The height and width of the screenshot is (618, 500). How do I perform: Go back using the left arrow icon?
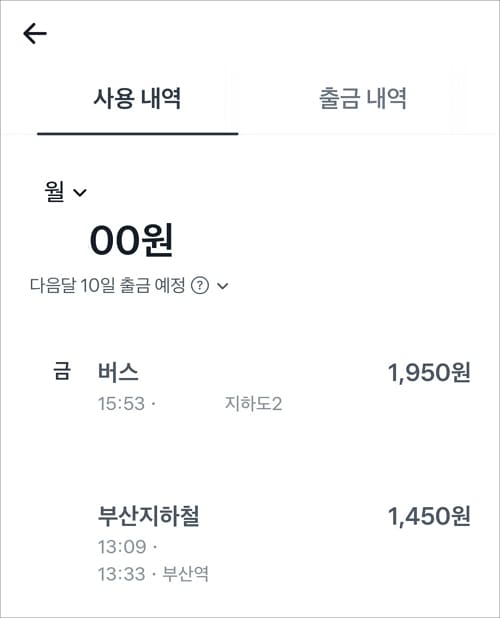point(35,34)
